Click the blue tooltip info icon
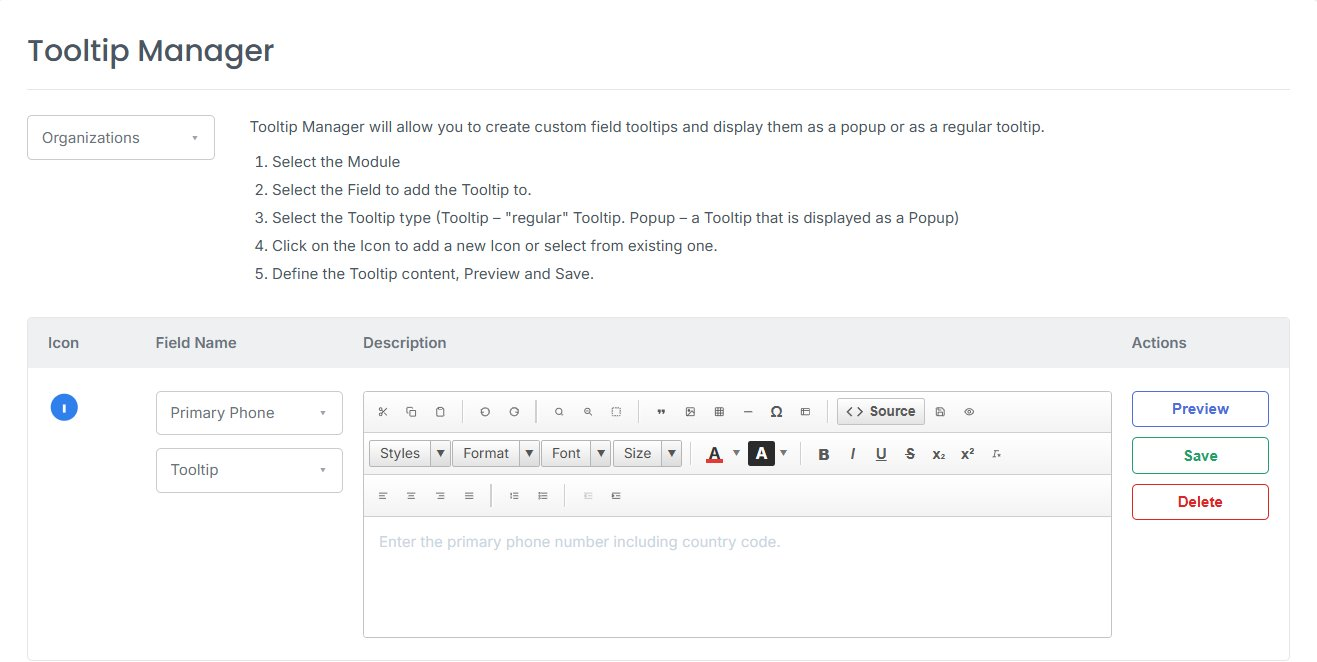This screenshot has width=1317, height=662. point(64,408)
